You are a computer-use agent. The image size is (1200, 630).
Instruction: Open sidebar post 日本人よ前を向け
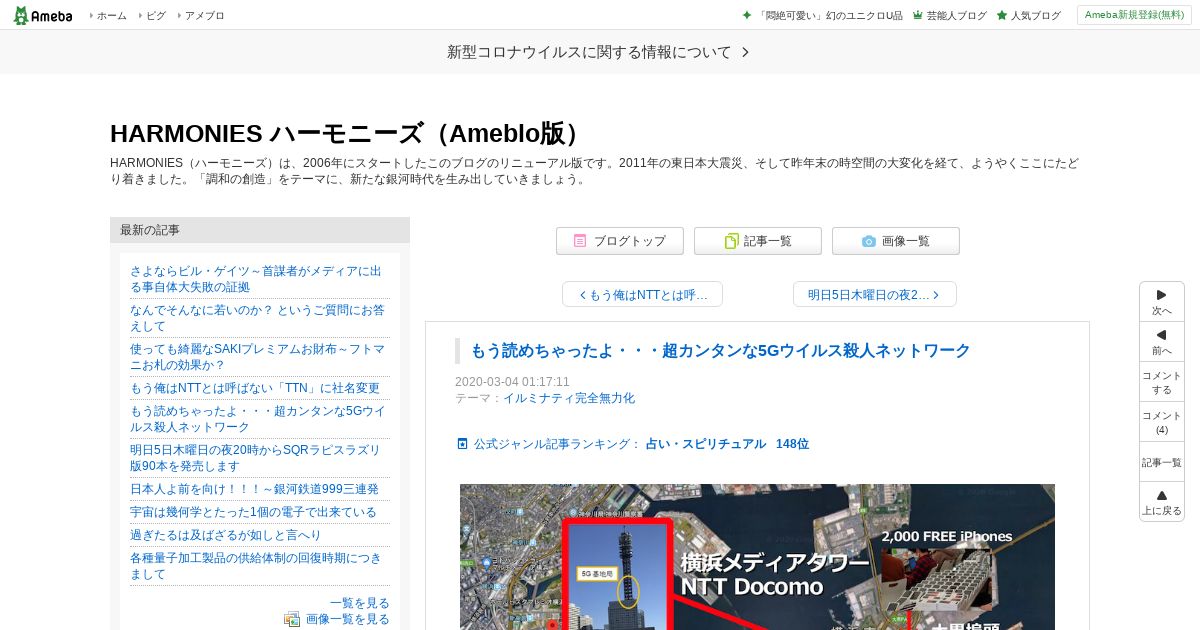[x=254, y=489]
